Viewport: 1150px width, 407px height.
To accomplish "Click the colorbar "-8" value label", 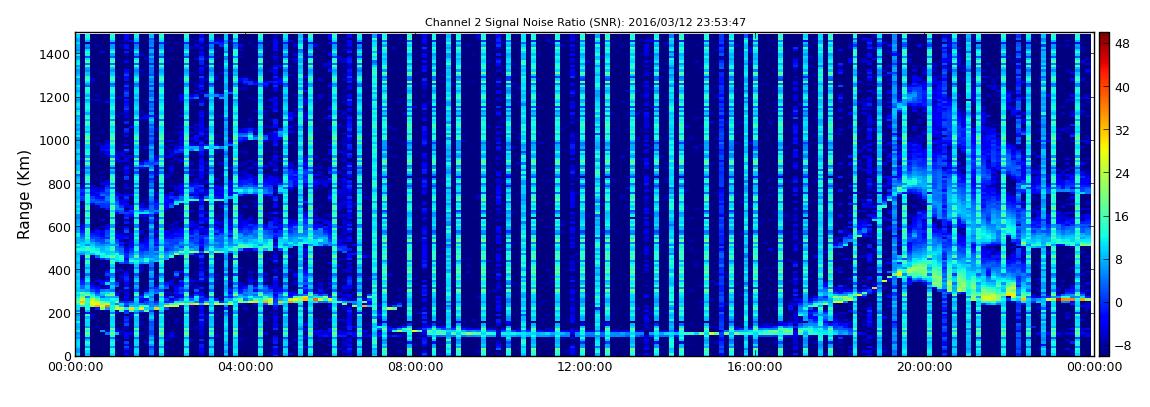I will click(x=1122, y=346).
